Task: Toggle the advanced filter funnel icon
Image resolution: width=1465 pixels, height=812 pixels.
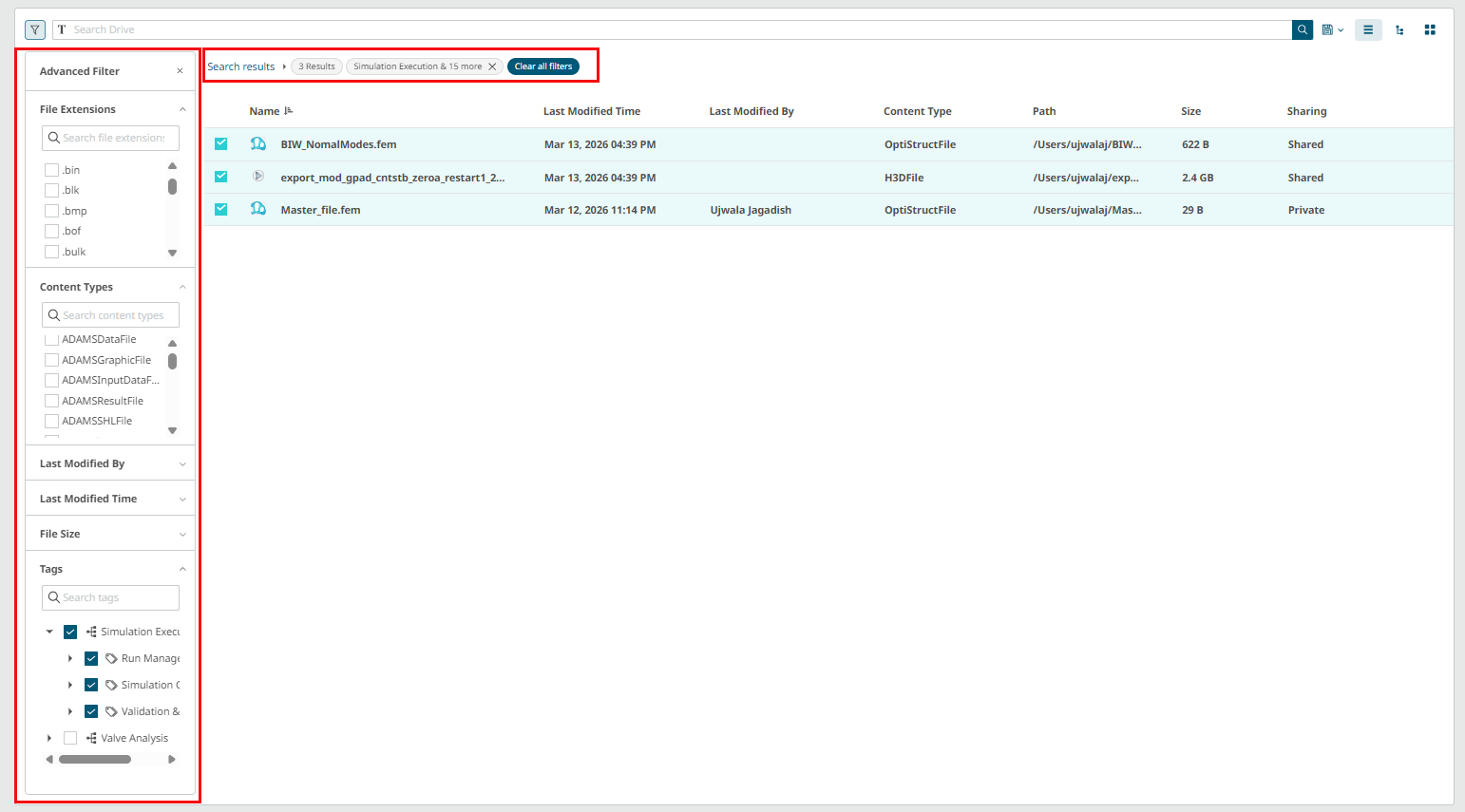Action: (x=35, y=29)
